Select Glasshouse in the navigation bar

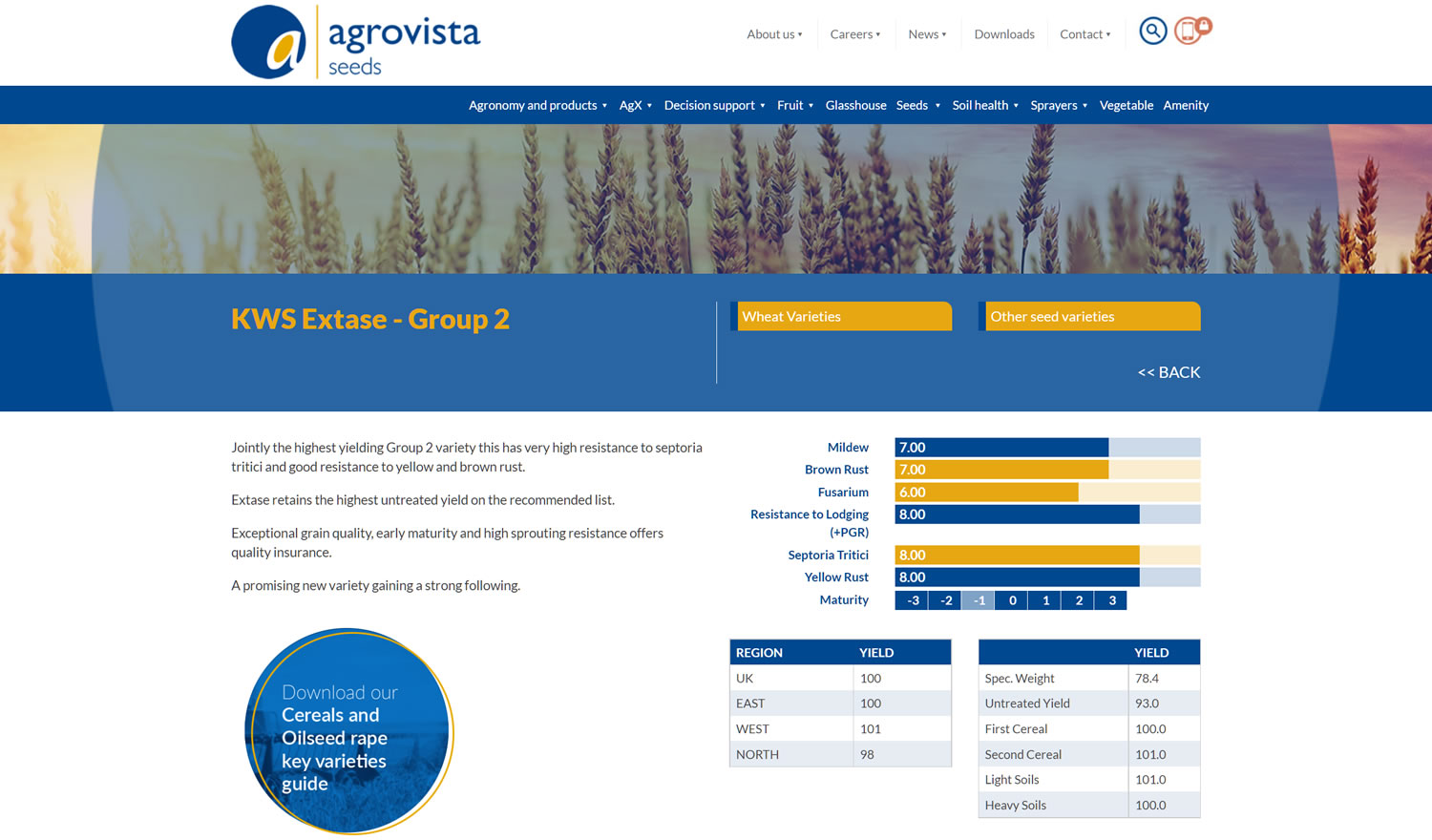click(855, 105)
